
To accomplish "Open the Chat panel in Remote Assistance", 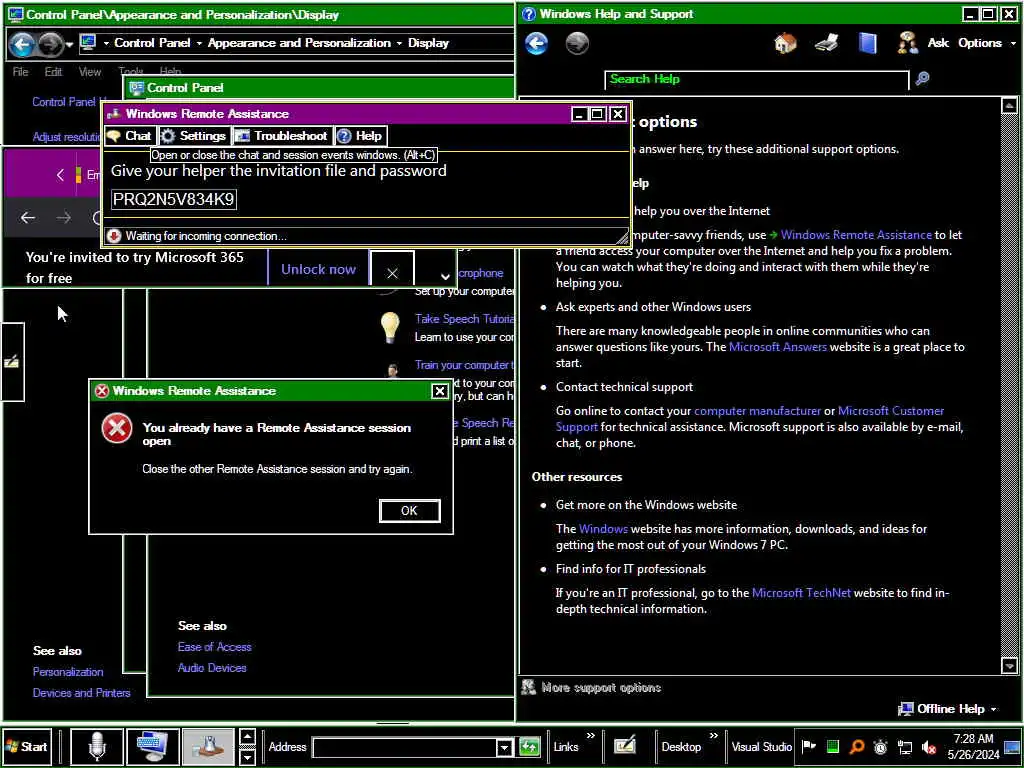I will pos(129,136).
